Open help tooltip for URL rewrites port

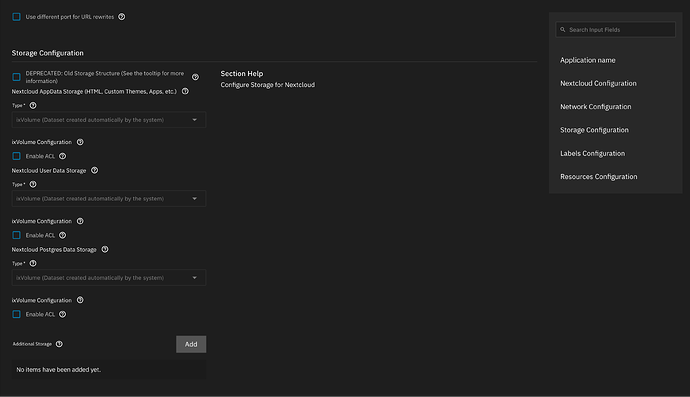tap(121, 17)
